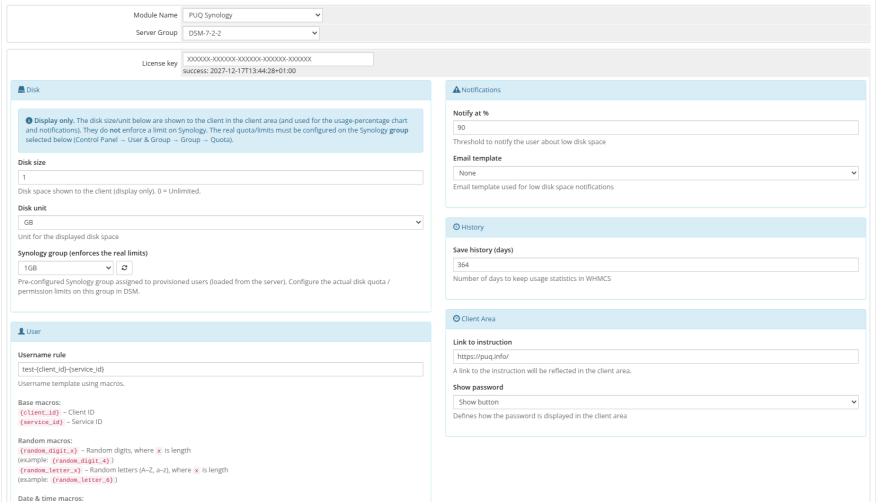Open the Email template dropdown
Screen dimensions: 880x502
coord(656,173)
